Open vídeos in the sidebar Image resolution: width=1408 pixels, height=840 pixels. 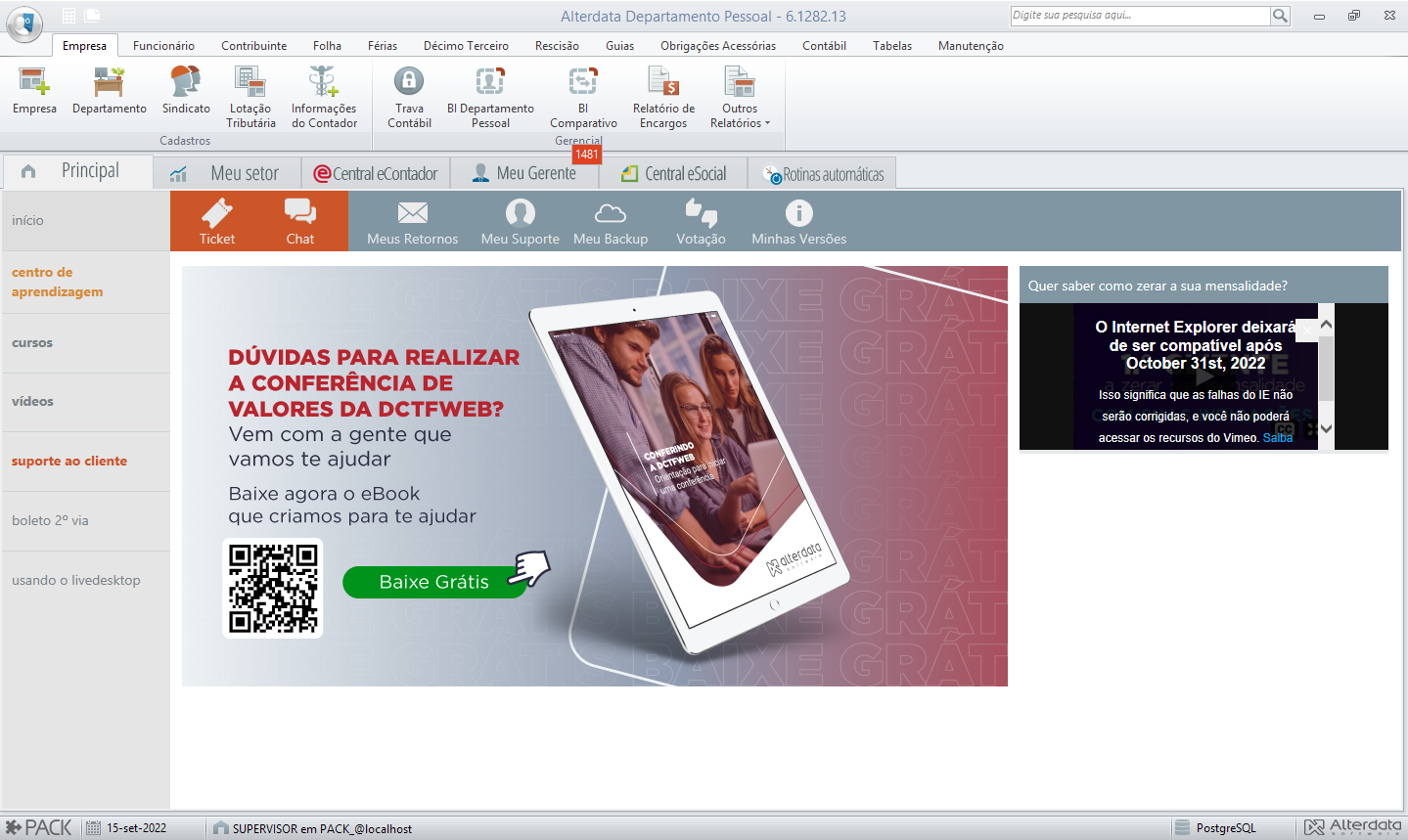[x=85, y=402]
